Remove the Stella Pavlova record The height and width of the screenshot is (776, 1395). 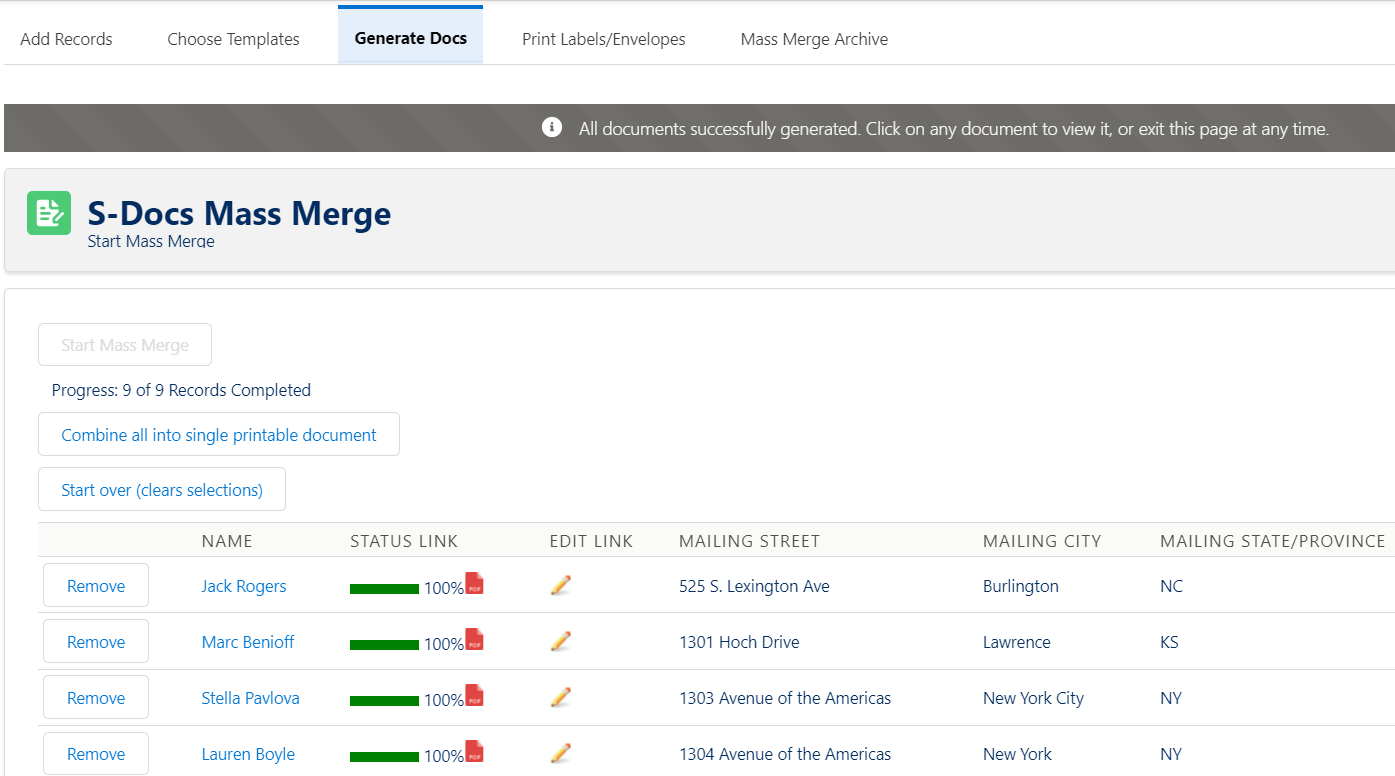coord(96,698)
